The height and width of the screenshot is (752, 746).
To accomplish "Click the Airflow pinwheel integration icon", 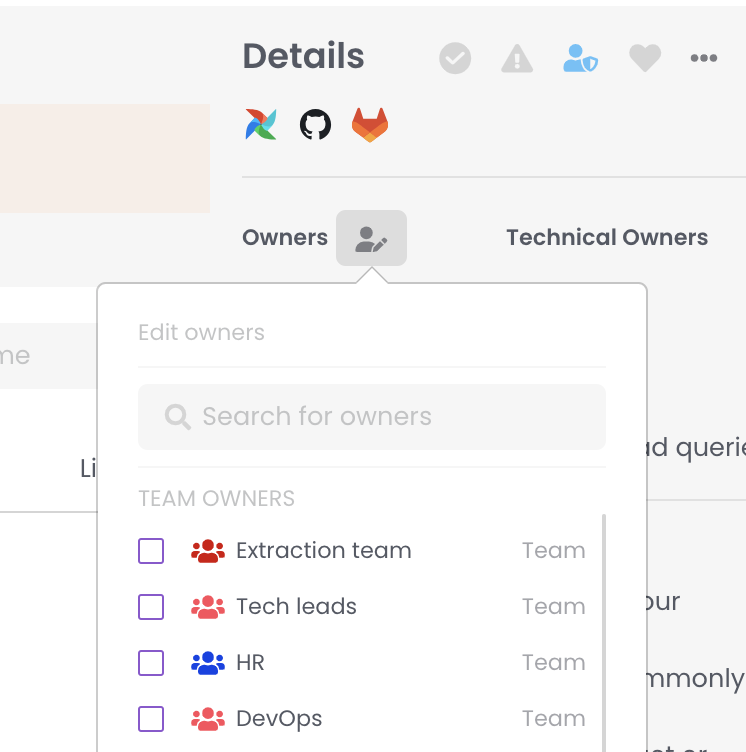I will pos(261,125).
